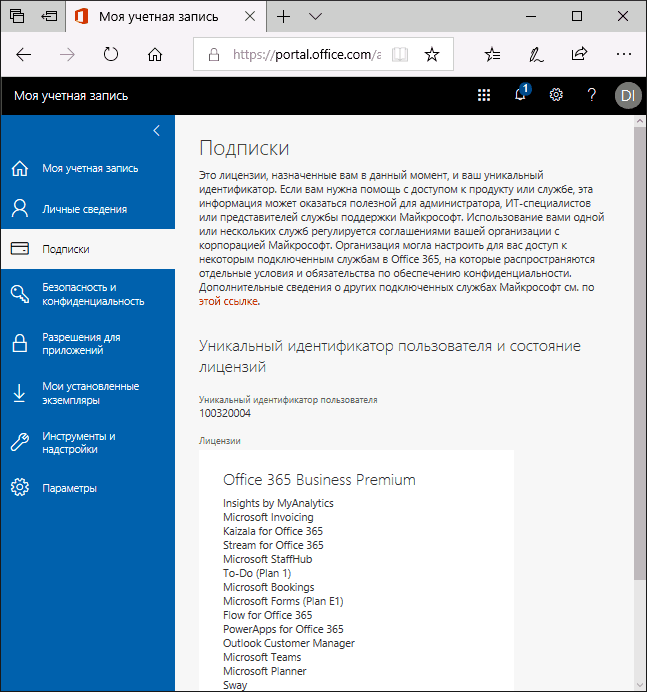Go to Моя учетная запись in sidebar
Image resolution: width=647 pixels, height=692 pixels.
(88, 168)
